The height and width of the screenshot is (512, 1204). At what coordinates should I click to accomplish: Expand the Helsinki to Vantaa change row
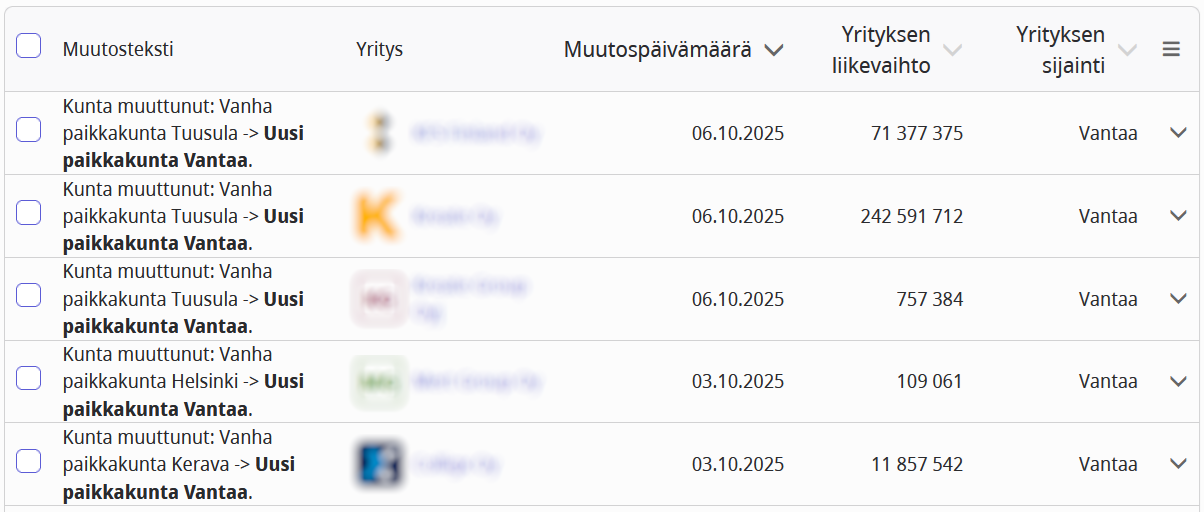[1178, 381]
